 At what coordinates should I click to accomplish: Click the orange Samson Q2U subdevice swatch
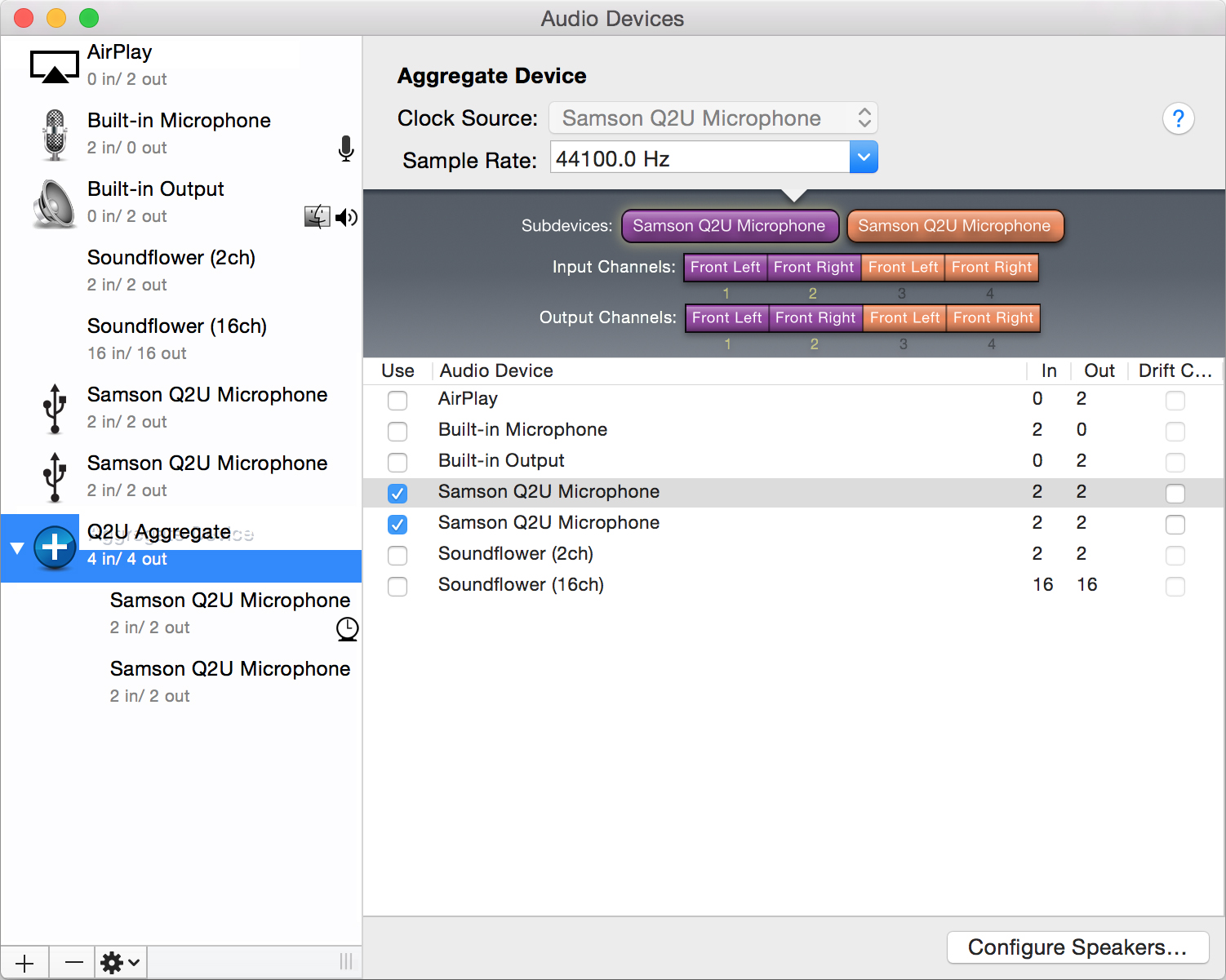[954, 226]
